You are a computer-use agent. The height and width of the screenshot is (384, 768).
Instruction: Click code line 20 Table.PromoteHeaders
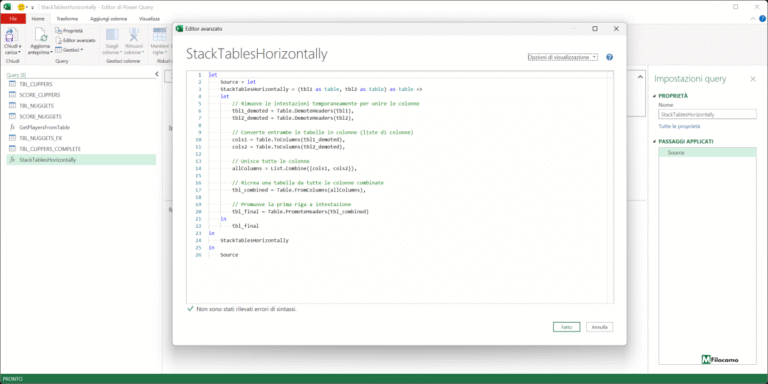pyautogui.click(x=300, y=212)
